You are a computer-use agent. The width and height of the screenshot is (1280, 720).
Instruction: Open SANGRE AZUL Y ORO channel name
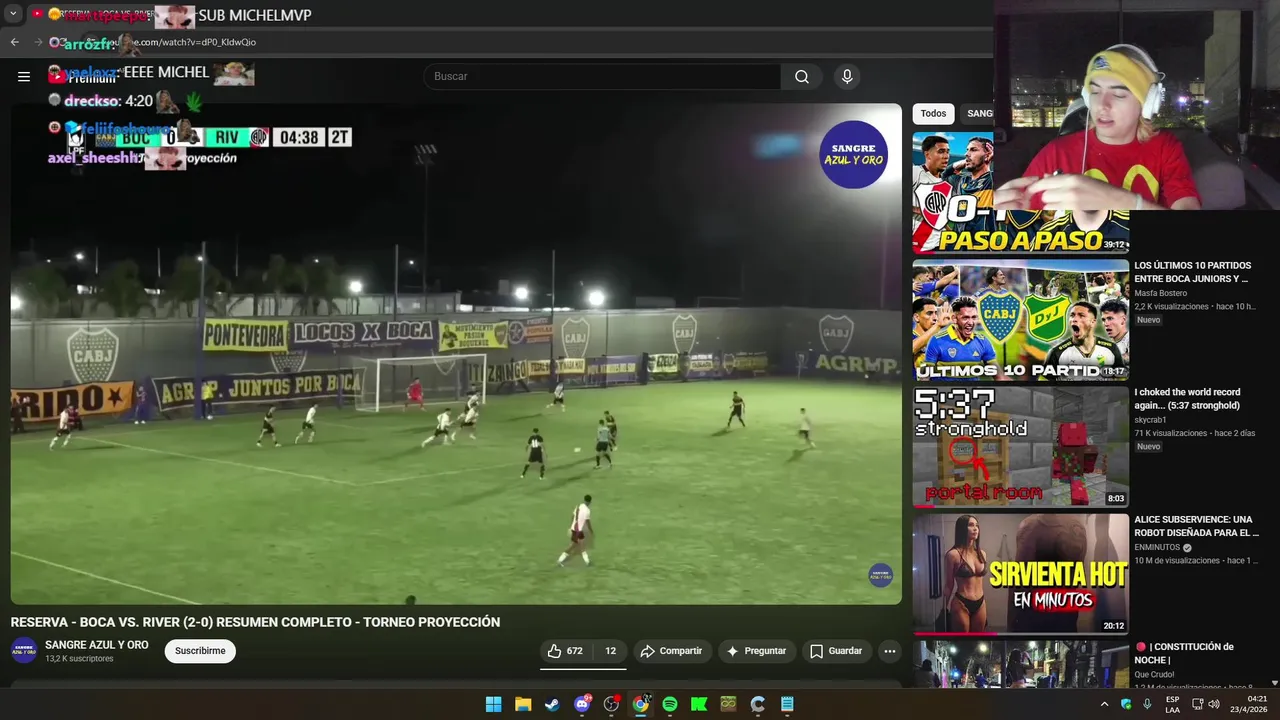click(97, 645)
